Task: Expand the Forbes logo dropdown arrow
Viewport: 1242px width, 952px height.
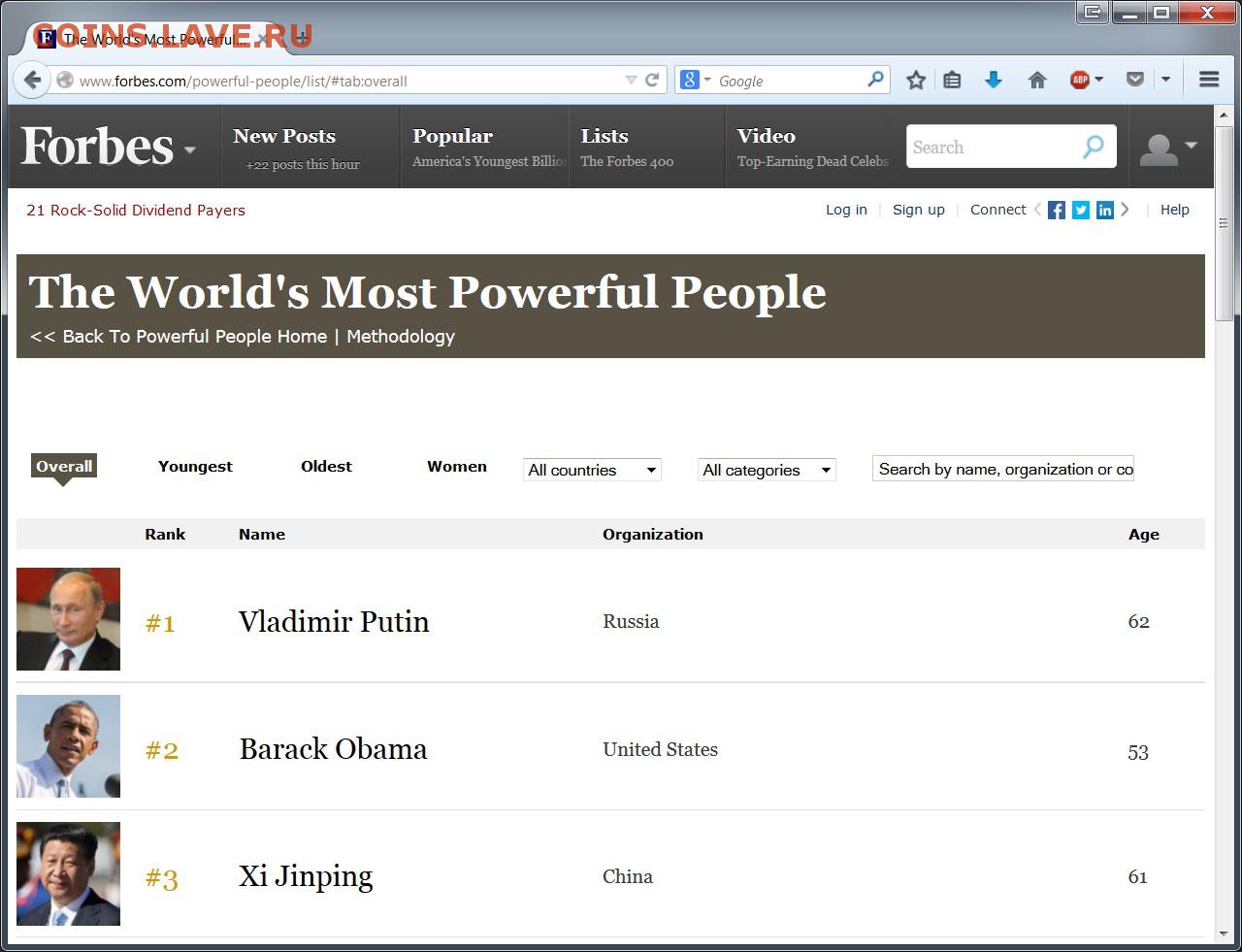Action: tap(190, 149)
